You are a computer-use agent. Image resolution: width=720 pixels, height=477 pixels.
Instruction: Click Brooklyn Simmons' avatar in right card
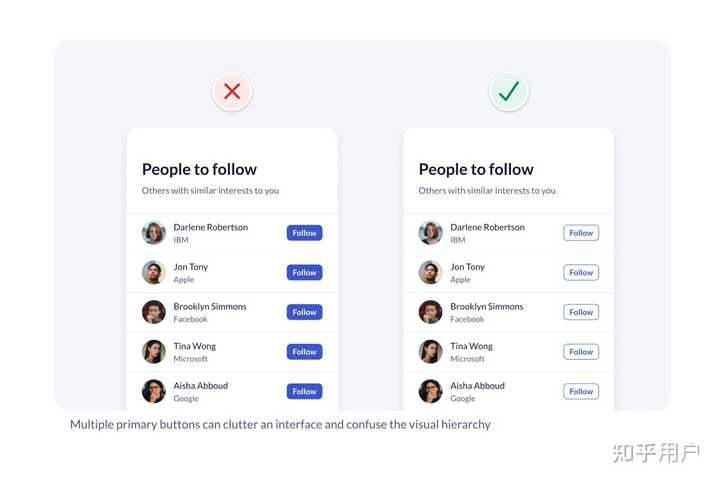pyautogui.click(x=431, y=312)
